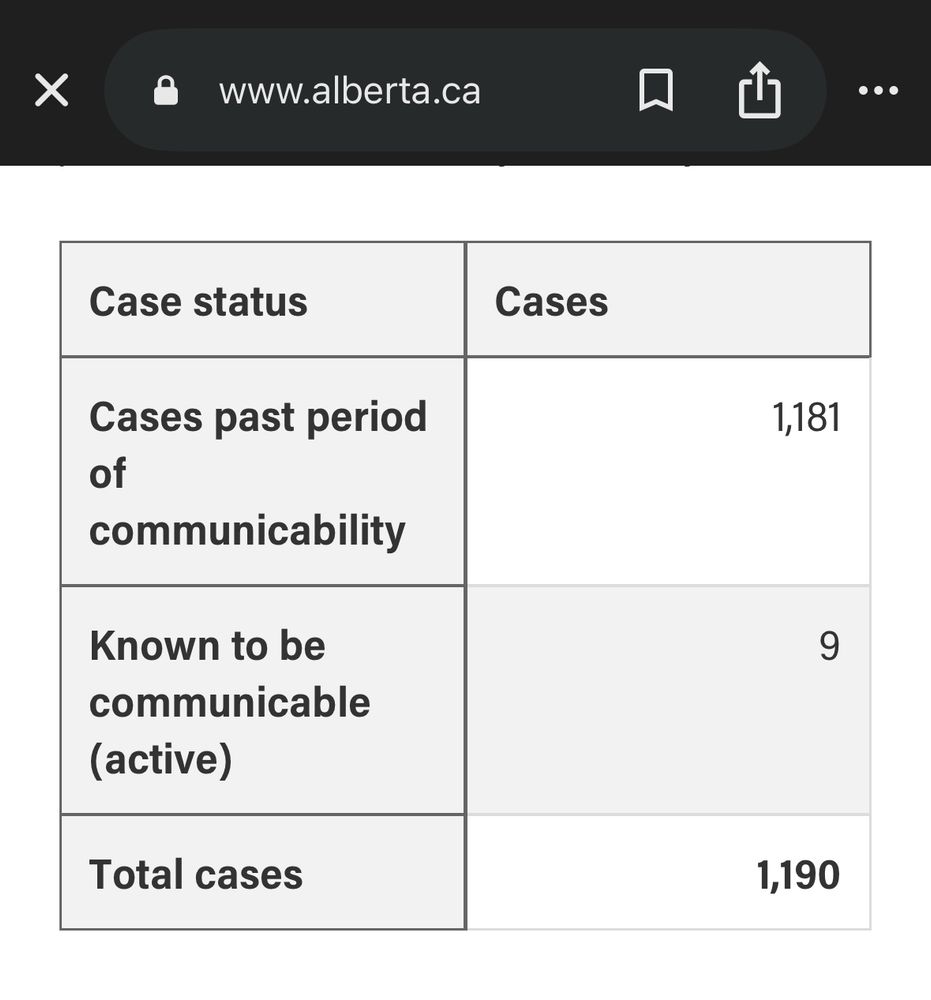Tap the 'Total cases' row label

[x=196, y=875]
